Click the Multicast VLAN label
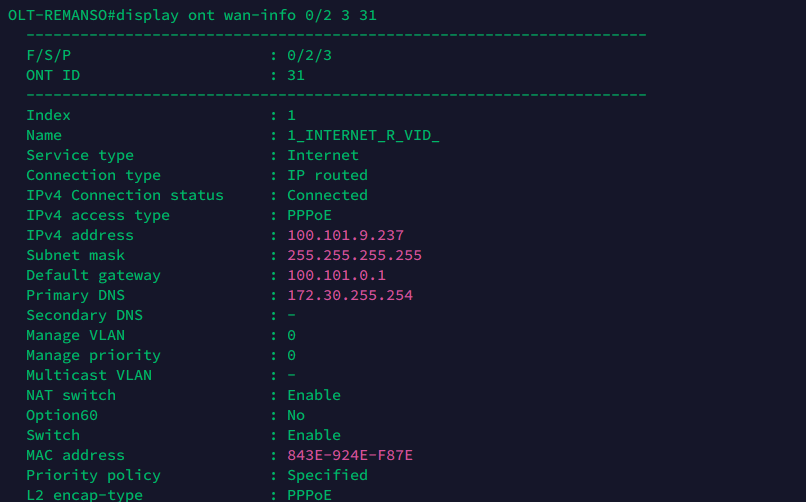The width and height of the screenshot is (806, 502). (x=89, y=375)
